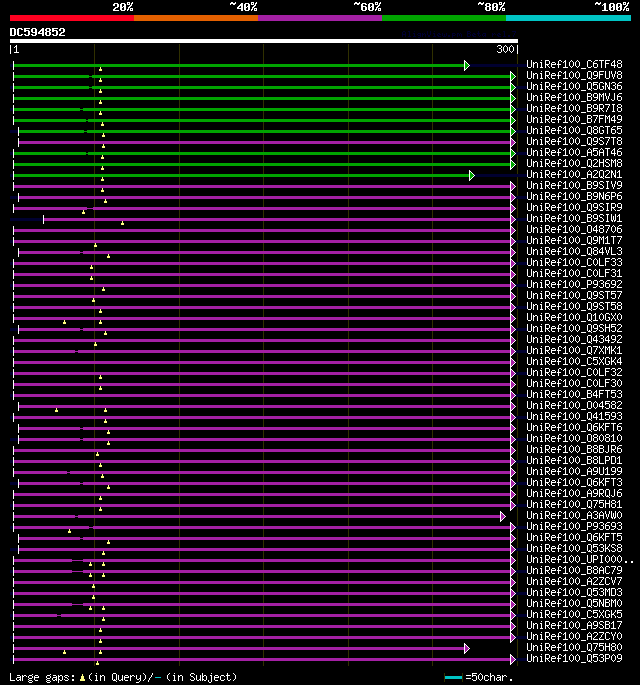Open the UniRef100_Q9S7T8 hit label
The height and width of the screenshot is (685, 640).
[x=574, y=141]
